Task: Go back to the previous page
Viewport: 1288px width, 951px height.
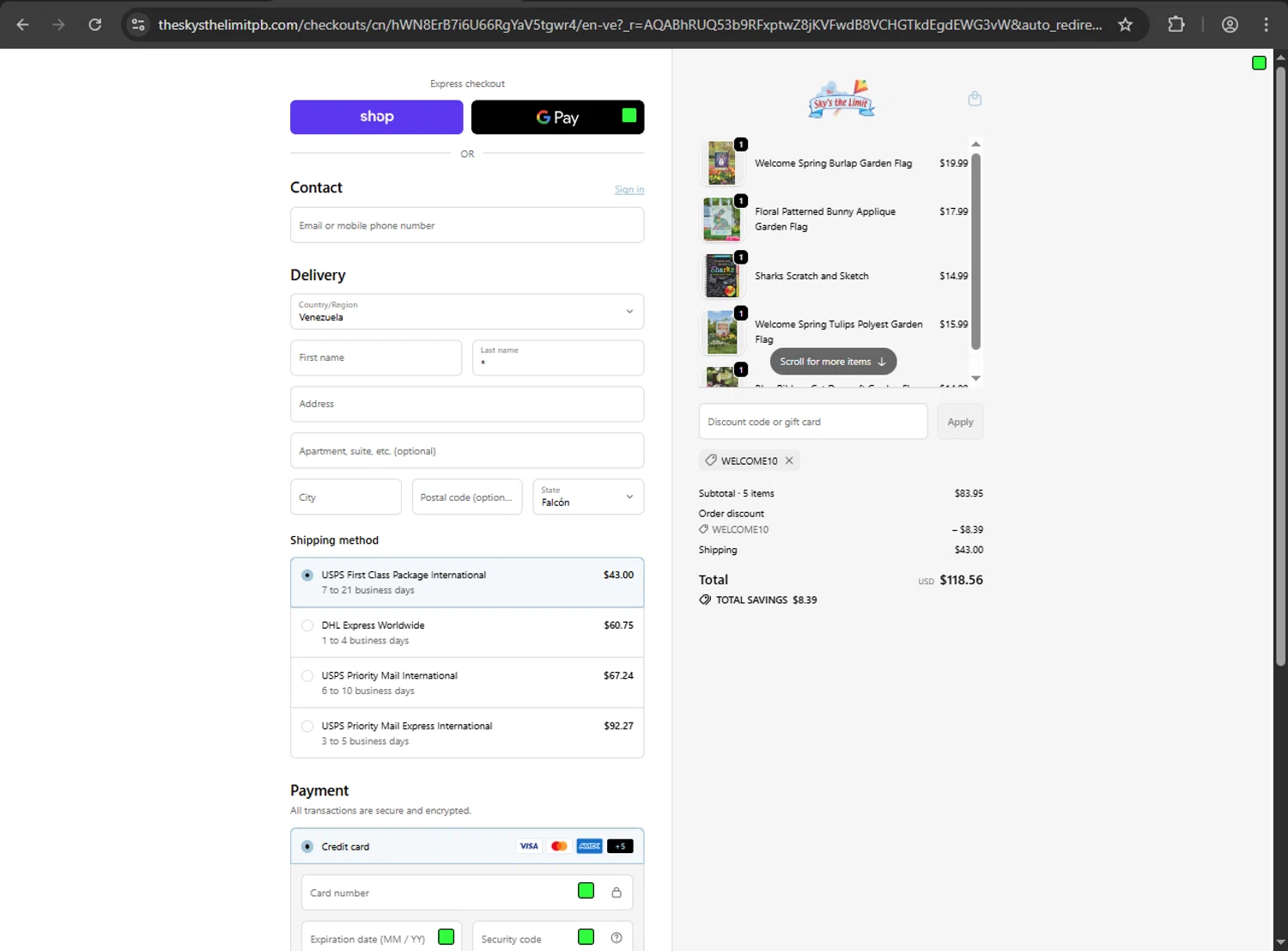Action: pos(23,24)
